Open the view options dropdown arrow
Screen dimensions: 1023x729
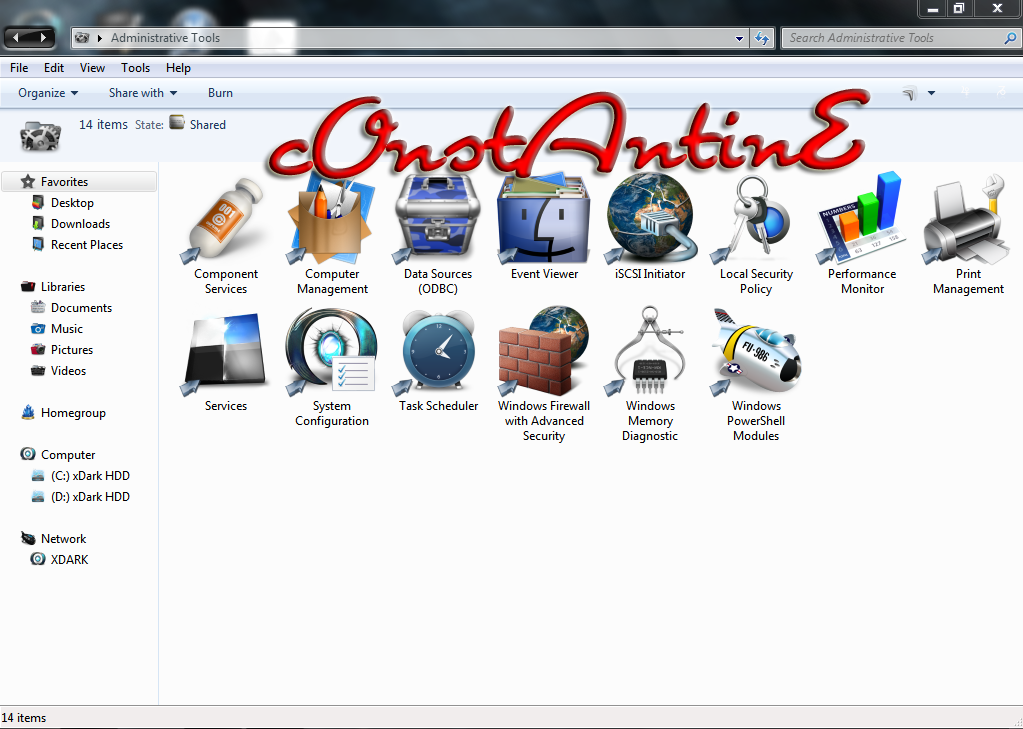coord(932,93)
